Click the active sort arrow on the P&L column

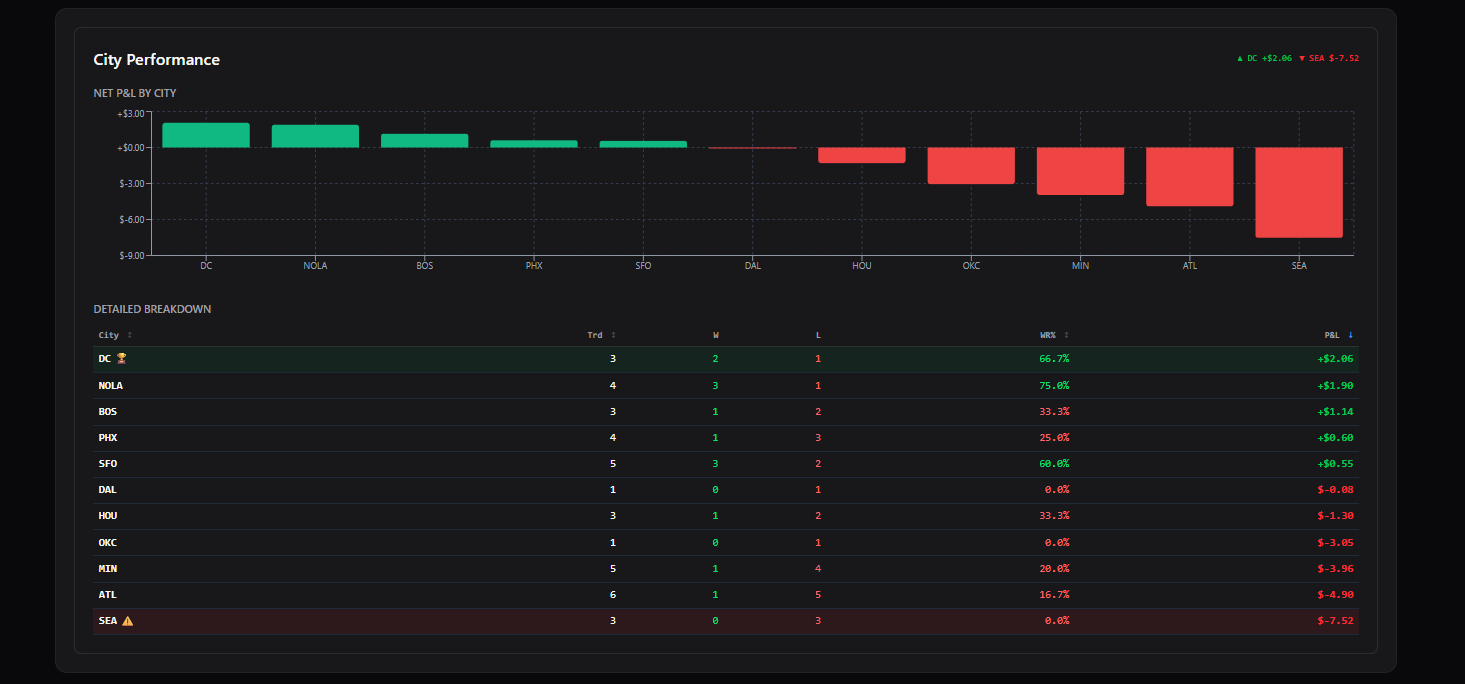[x=1351, y=335]
